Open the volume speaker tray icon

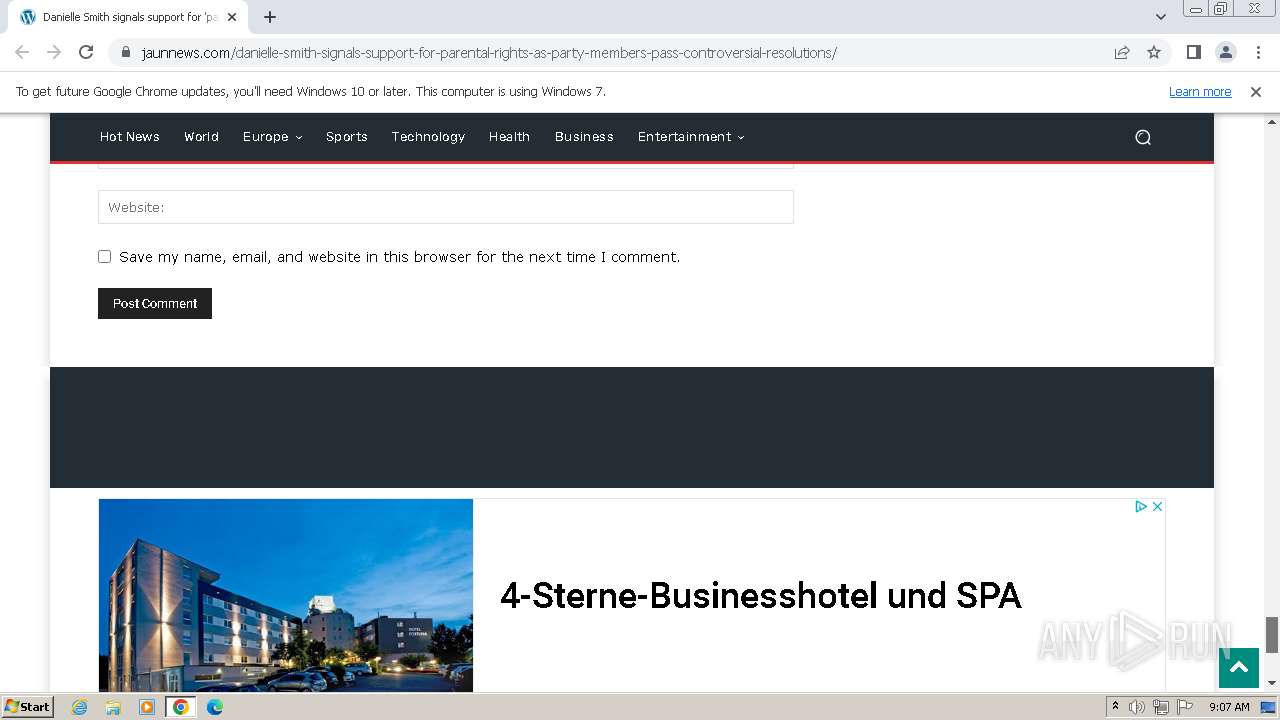tap(1137, 707)
